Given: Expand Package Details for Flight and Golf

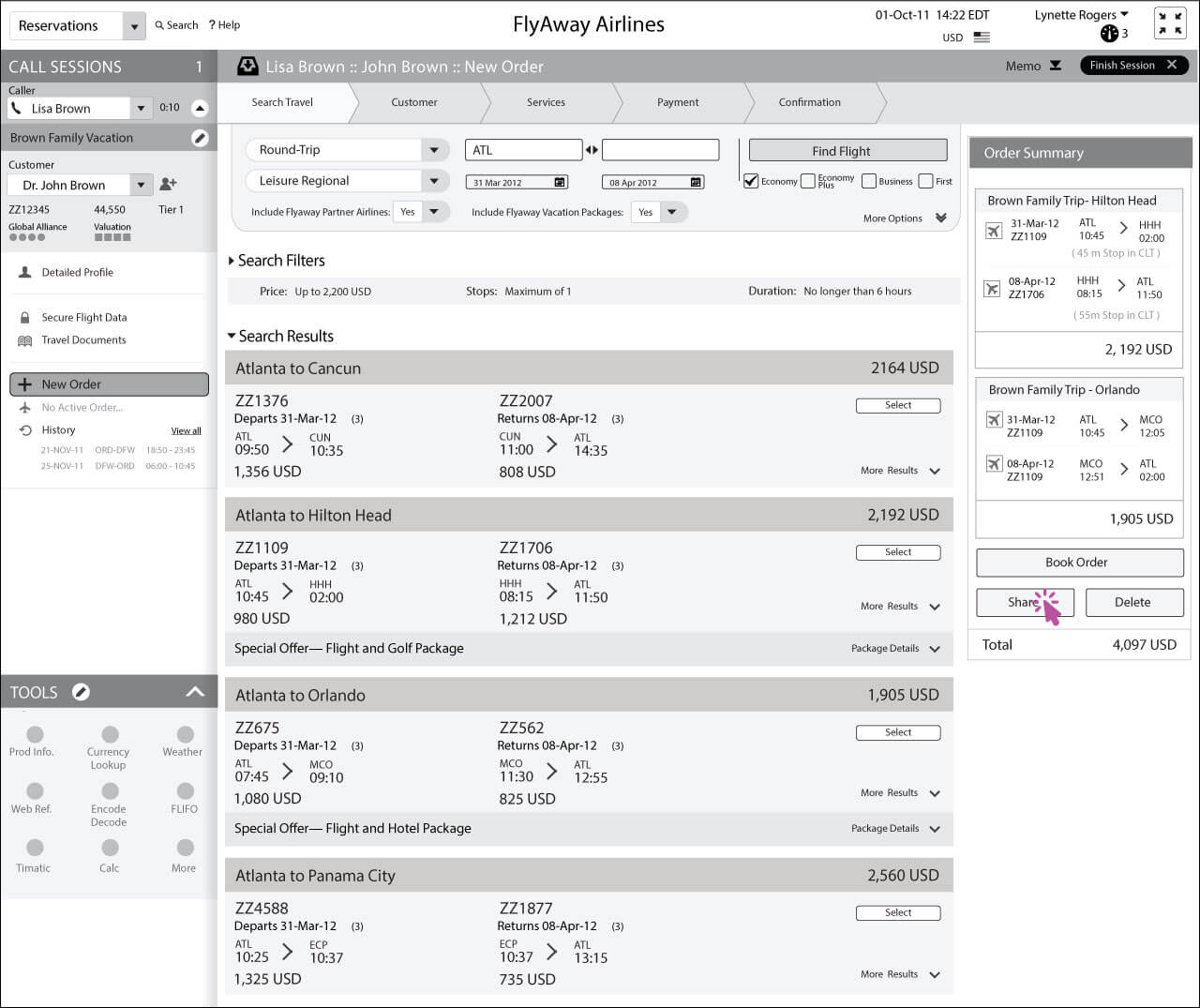Looking at the screenshot, I should (x=934, y=649).
